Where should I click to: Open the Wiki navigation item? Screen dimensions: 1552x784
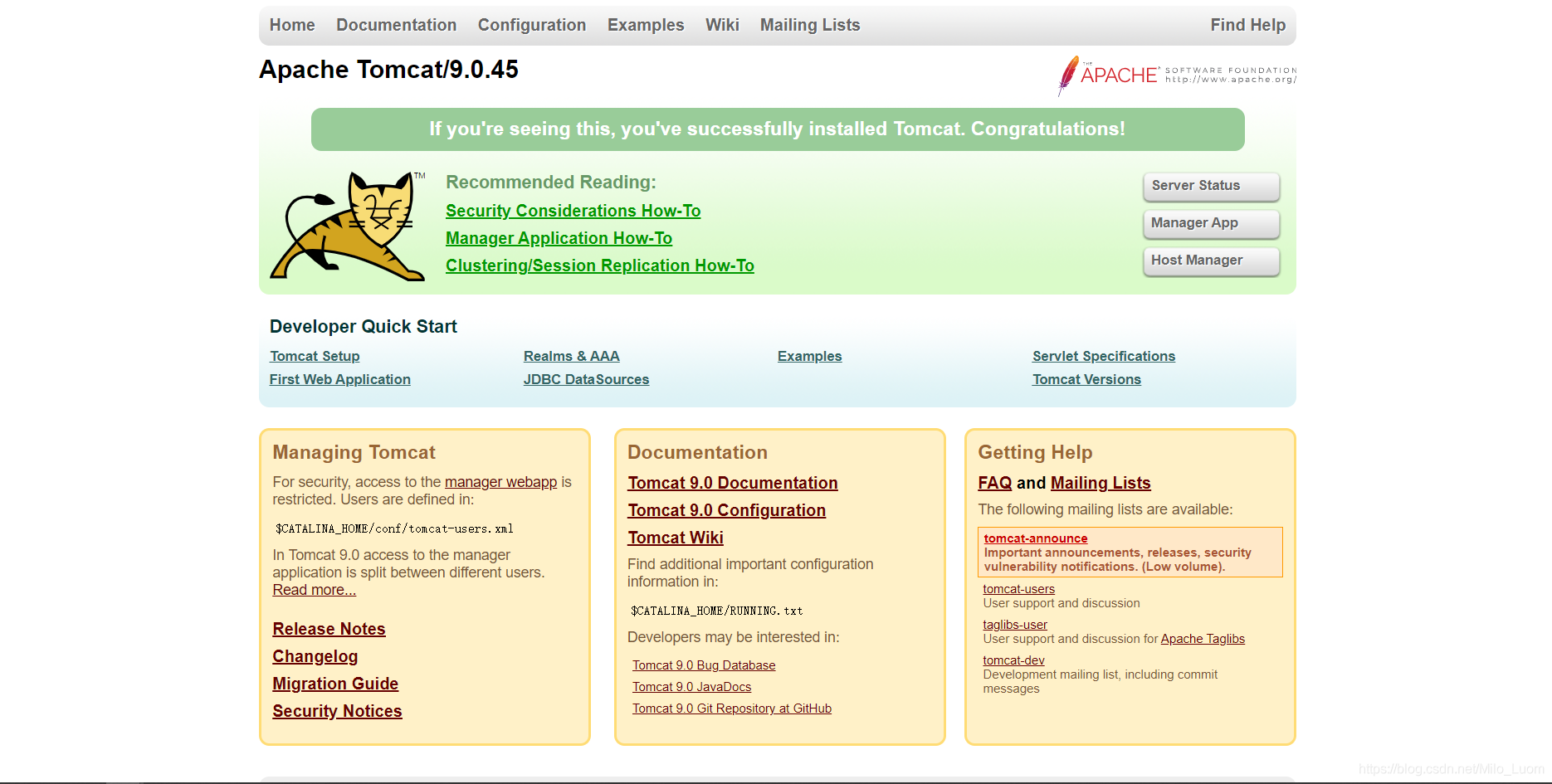[722, 25]
